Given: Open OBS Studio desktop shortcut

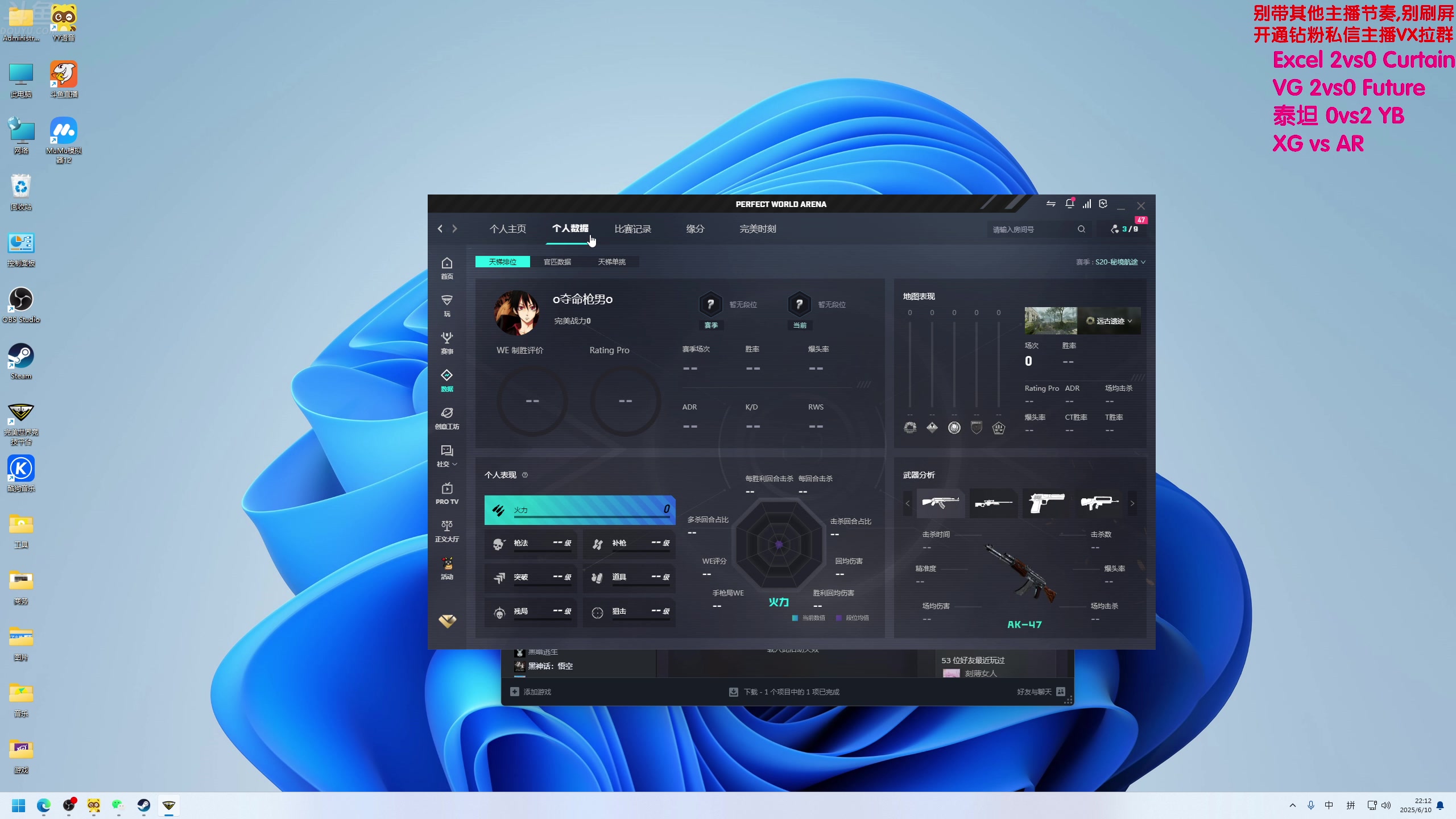Looking at the screenshot, I should (x=21, y=305).
